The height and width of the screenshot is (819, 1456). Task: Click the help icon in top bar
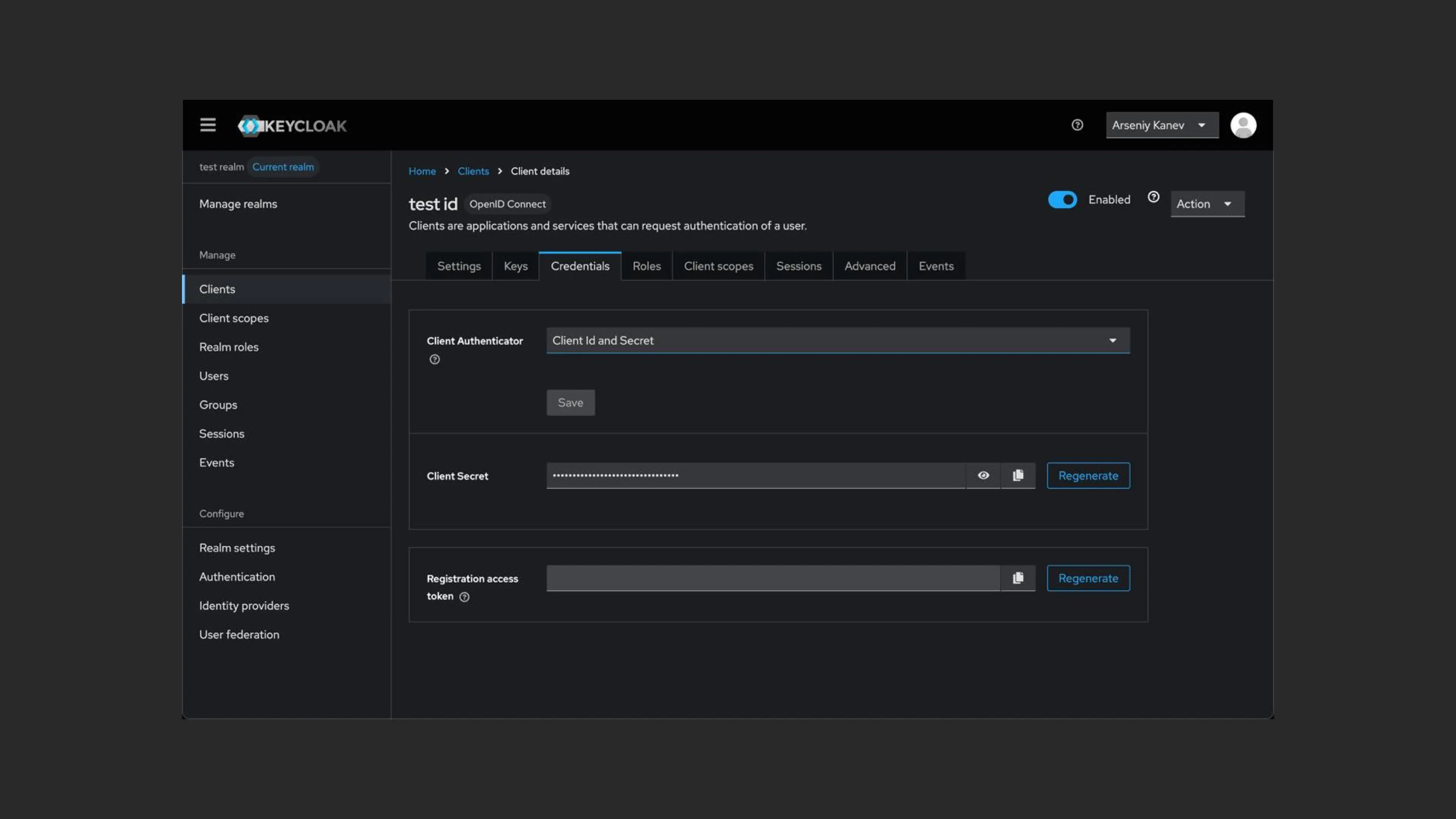tap(1077, 125)
